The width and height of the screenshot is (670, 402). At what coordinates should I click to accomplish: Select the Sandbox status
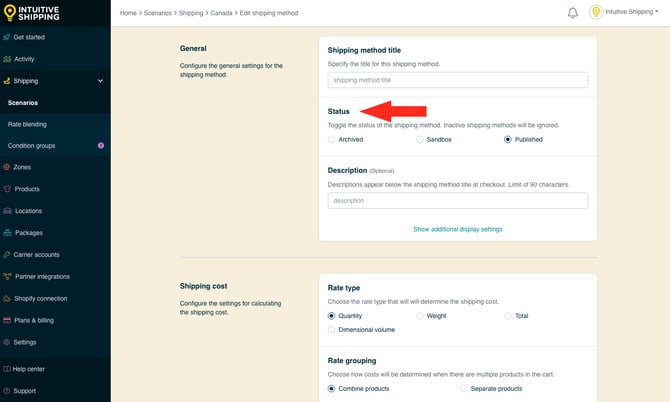pos(420,139)
